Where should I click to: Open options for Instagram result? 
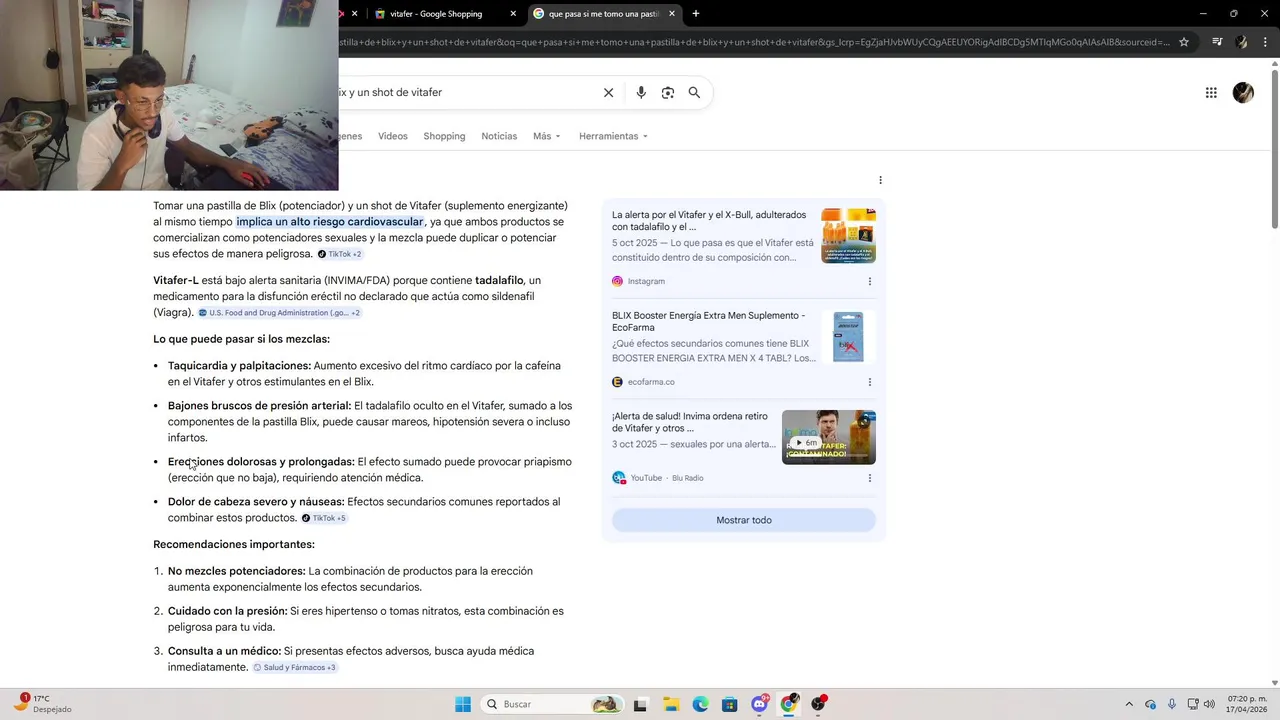869,281
